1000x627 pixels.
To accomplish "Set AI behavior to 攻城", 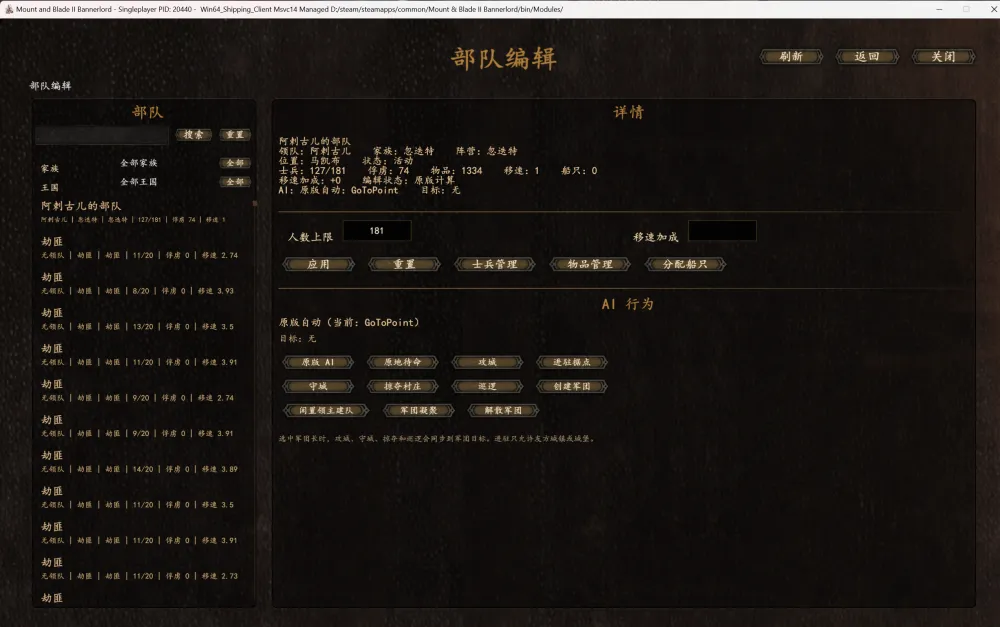I will tap(487, 362).
